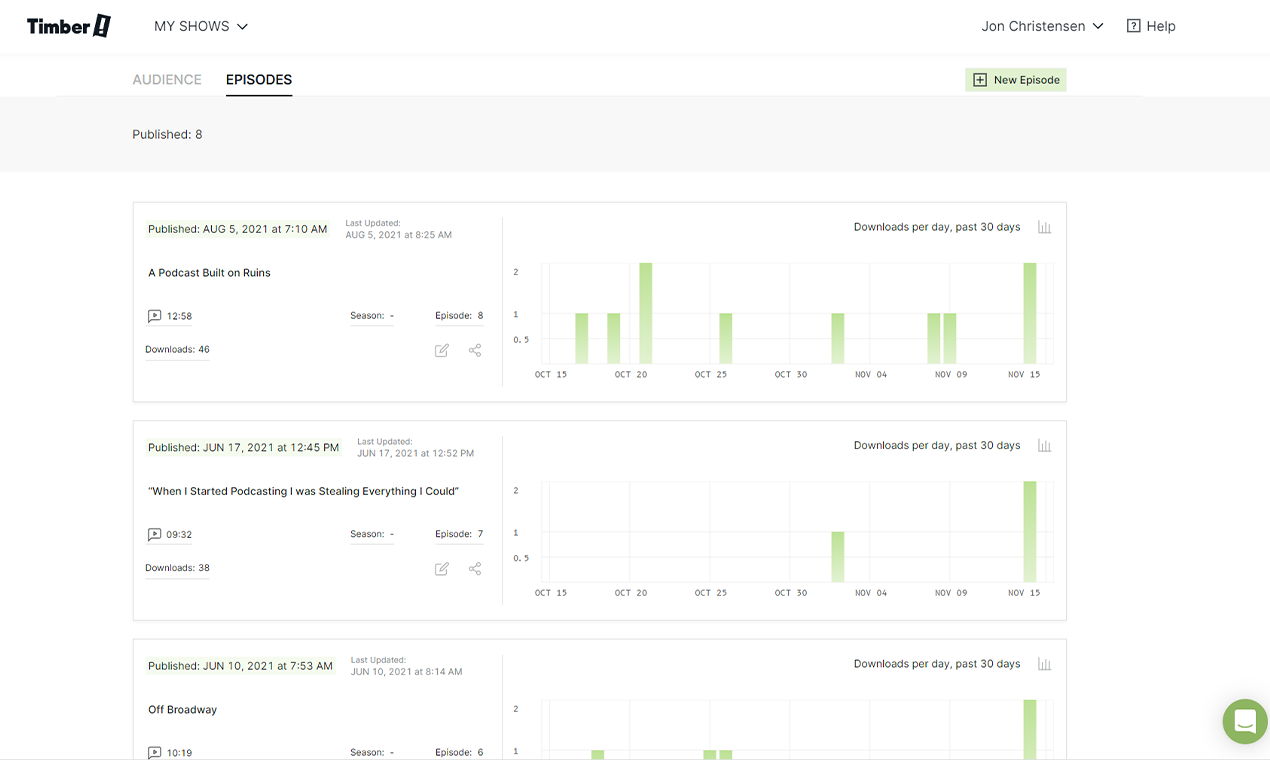
Task: Click 'Last Updated: AUG 5, 2021 at 8:25 AM'
Action: (x=398, y=229)
